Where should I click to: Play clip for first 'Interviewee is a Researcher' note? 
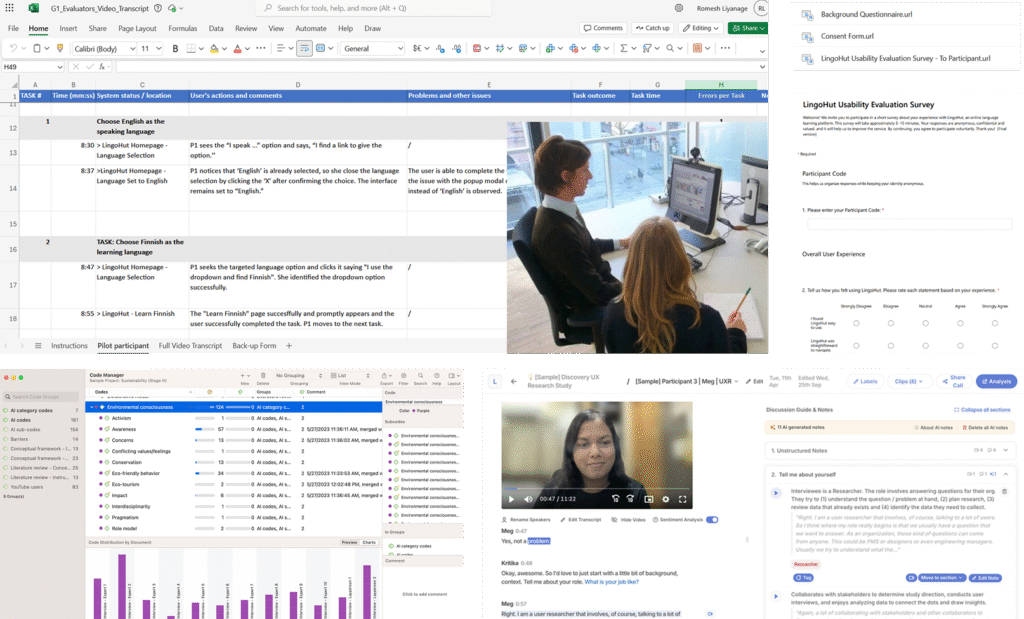[x=776, y=493]
